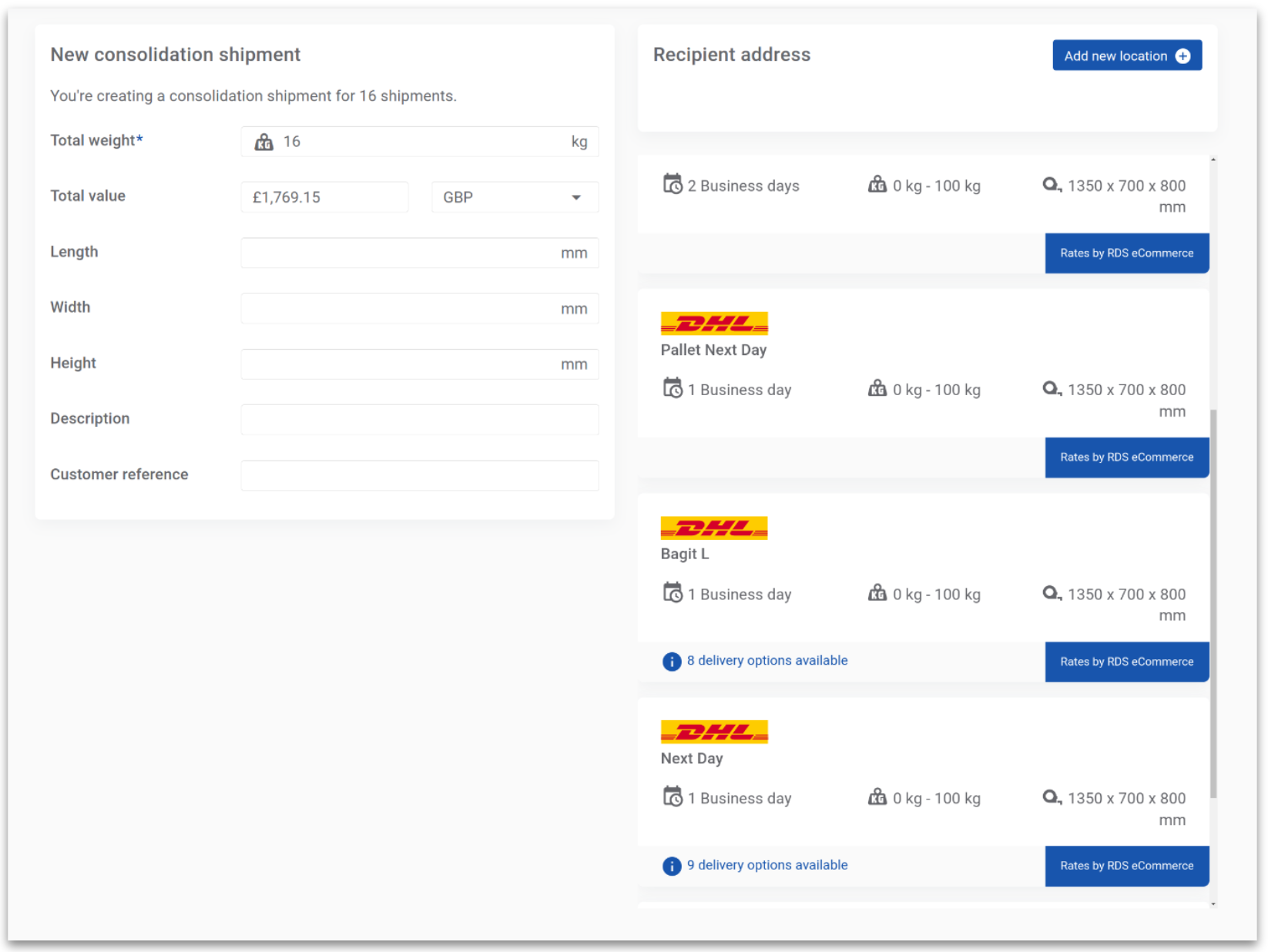Screen dimensions: 1268x952
Task: Click the scroll down arrow of services list
Action: (1213, 904)
